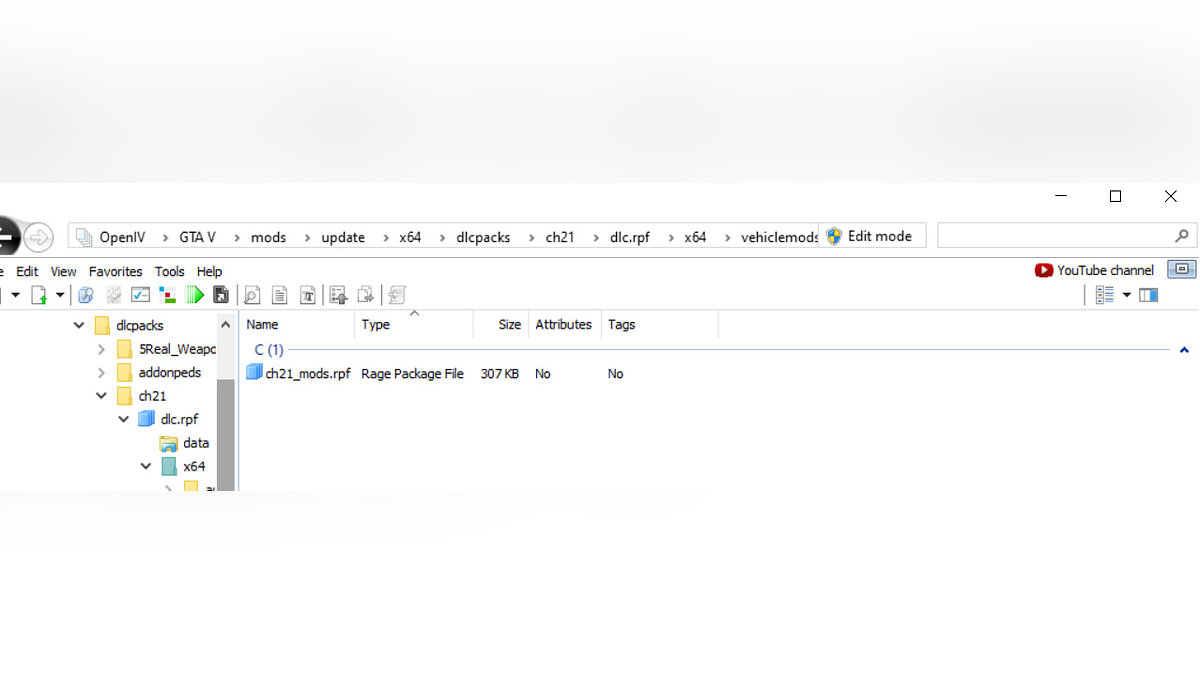The height and width of the screenshot is (675, 1200).
Task: Click the red and green blocks toolbar icon
Action: coord(168,295)
